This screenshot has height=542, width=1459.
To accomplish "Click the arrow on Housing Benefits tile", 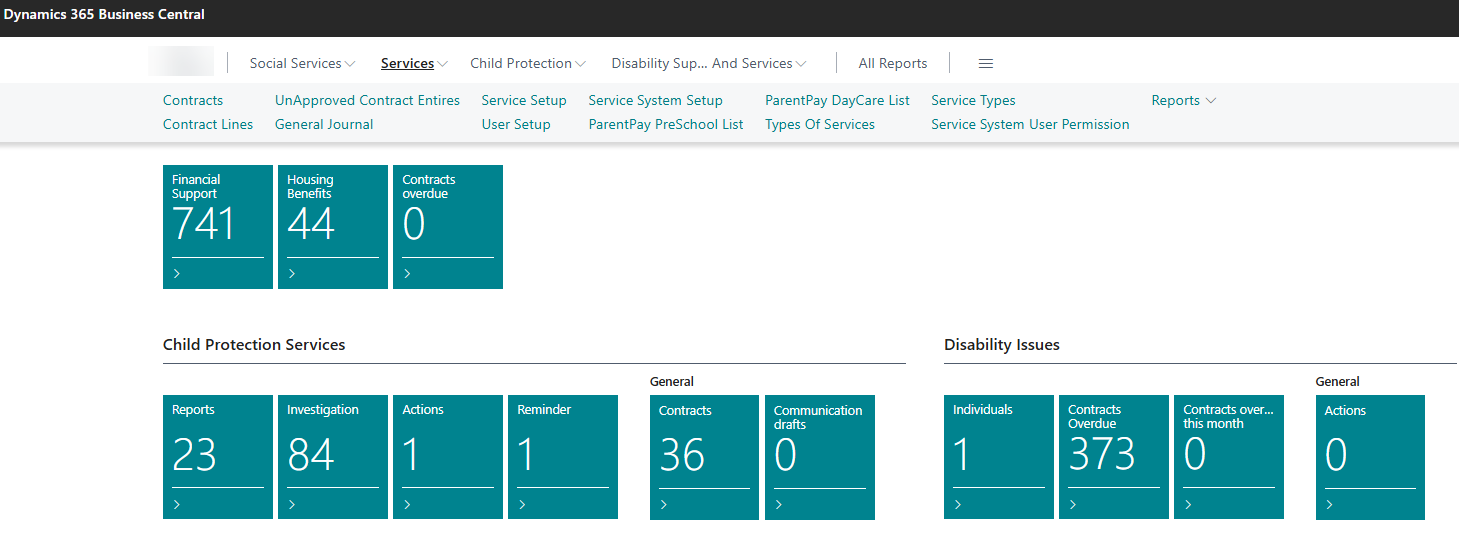I will click(x=292, y=274).
